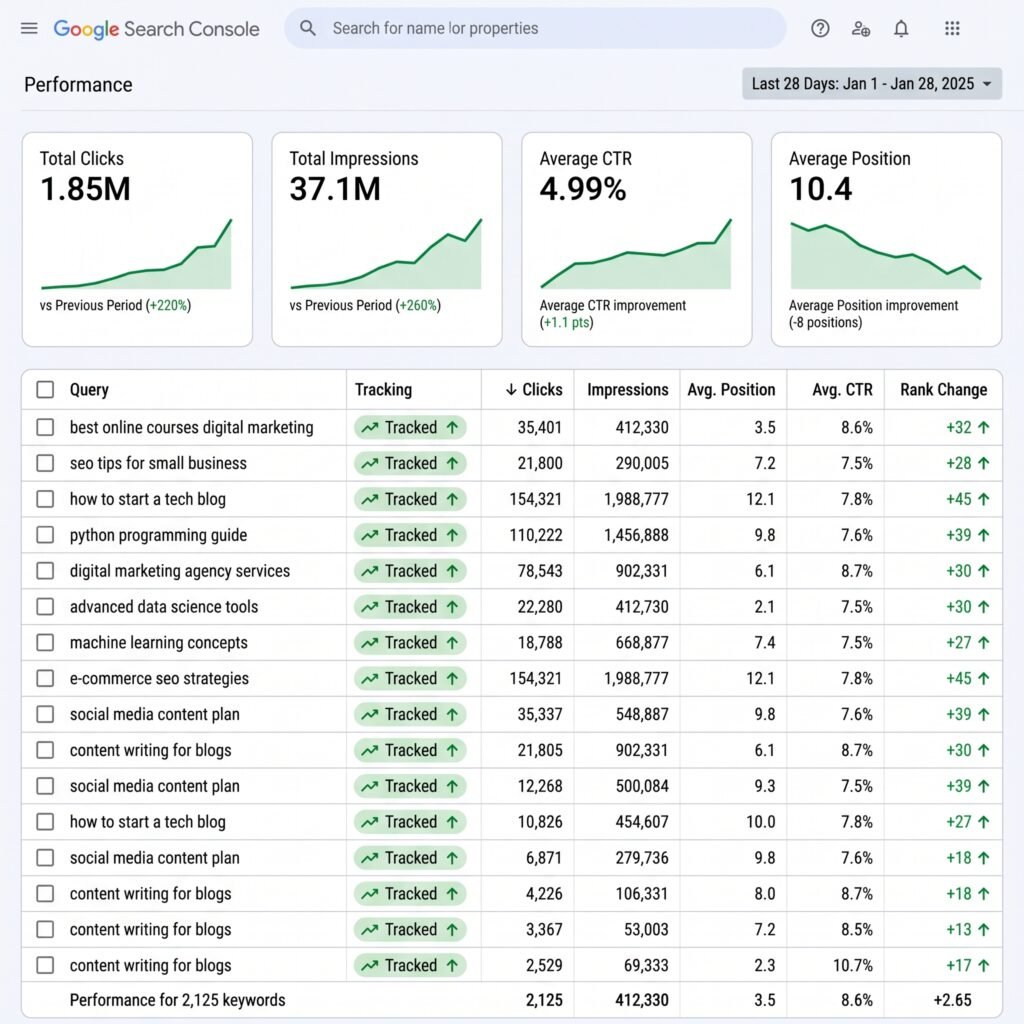Viewport: 1024px width, 1024px height.
Task: Open the user management icon
Action: coord(861,28)
